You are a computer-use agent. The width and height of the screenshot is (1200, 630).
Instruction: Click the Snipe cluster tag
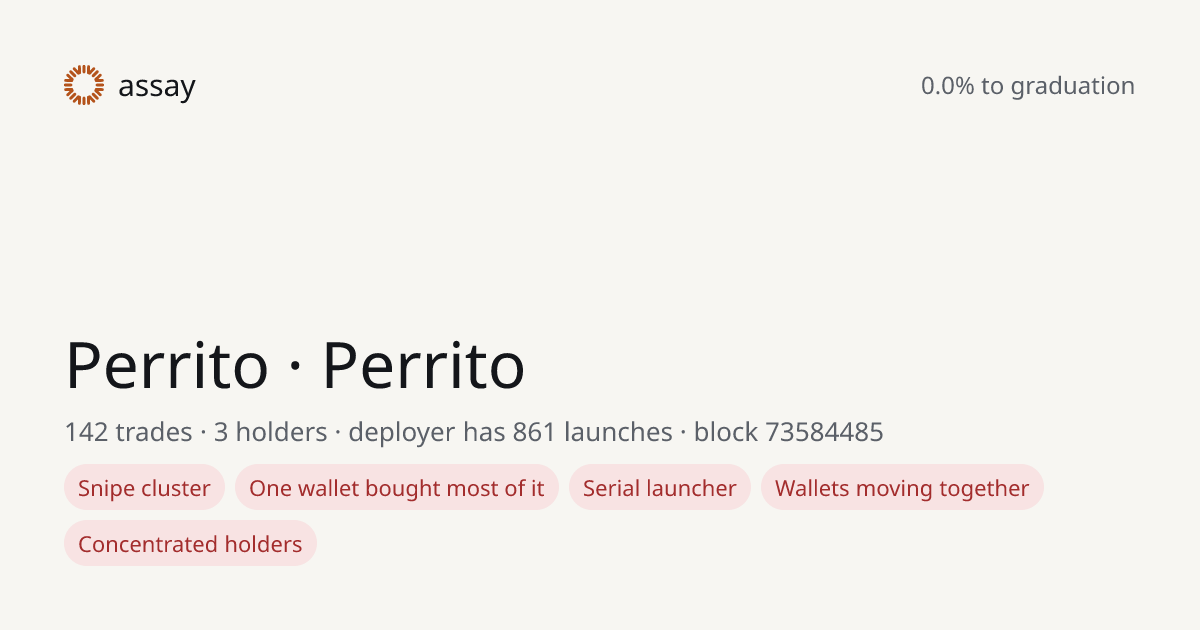point(144,488)
